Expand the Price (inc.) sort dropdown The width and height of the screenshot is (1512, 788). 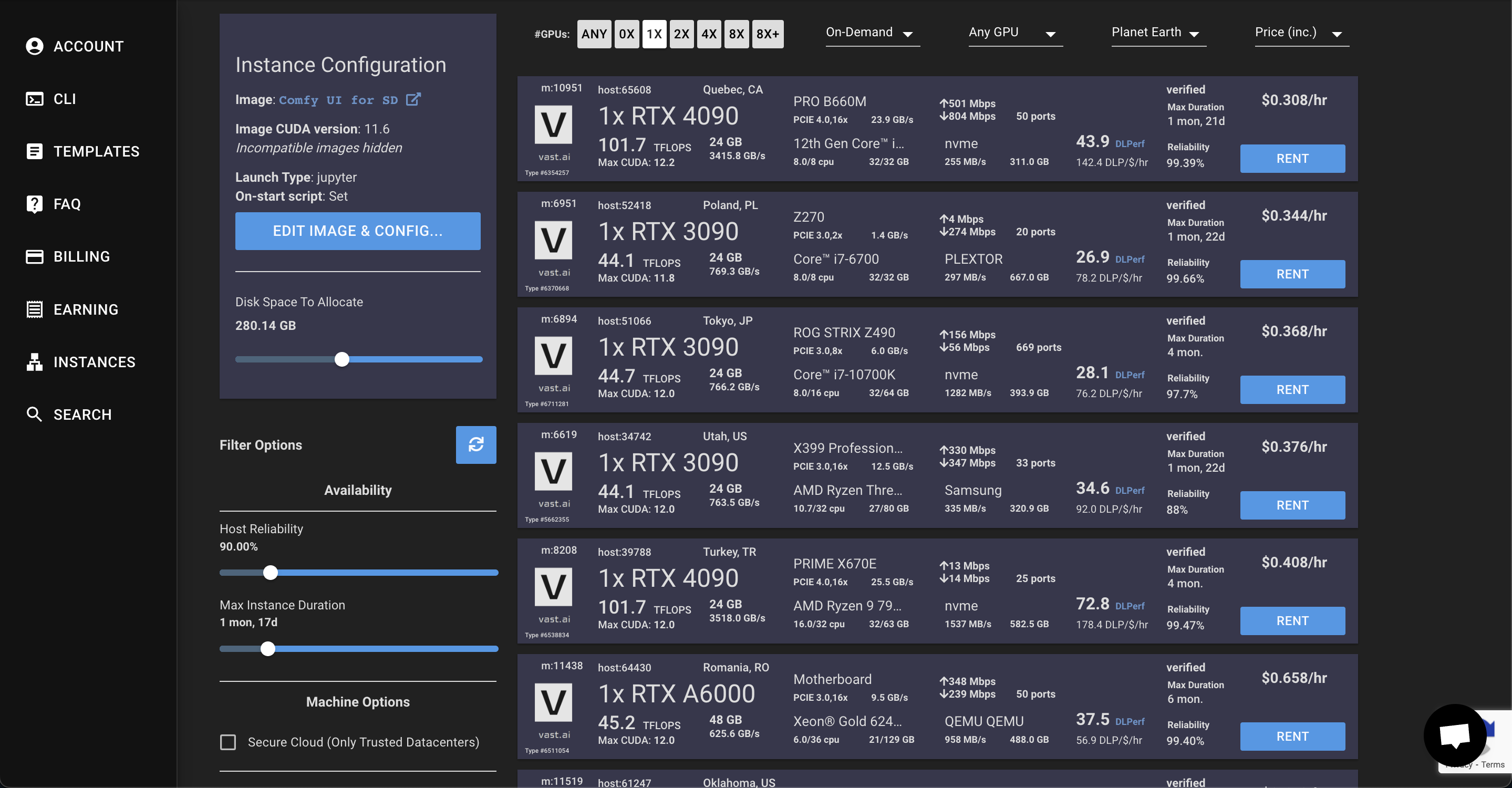tap(1301, 33)
